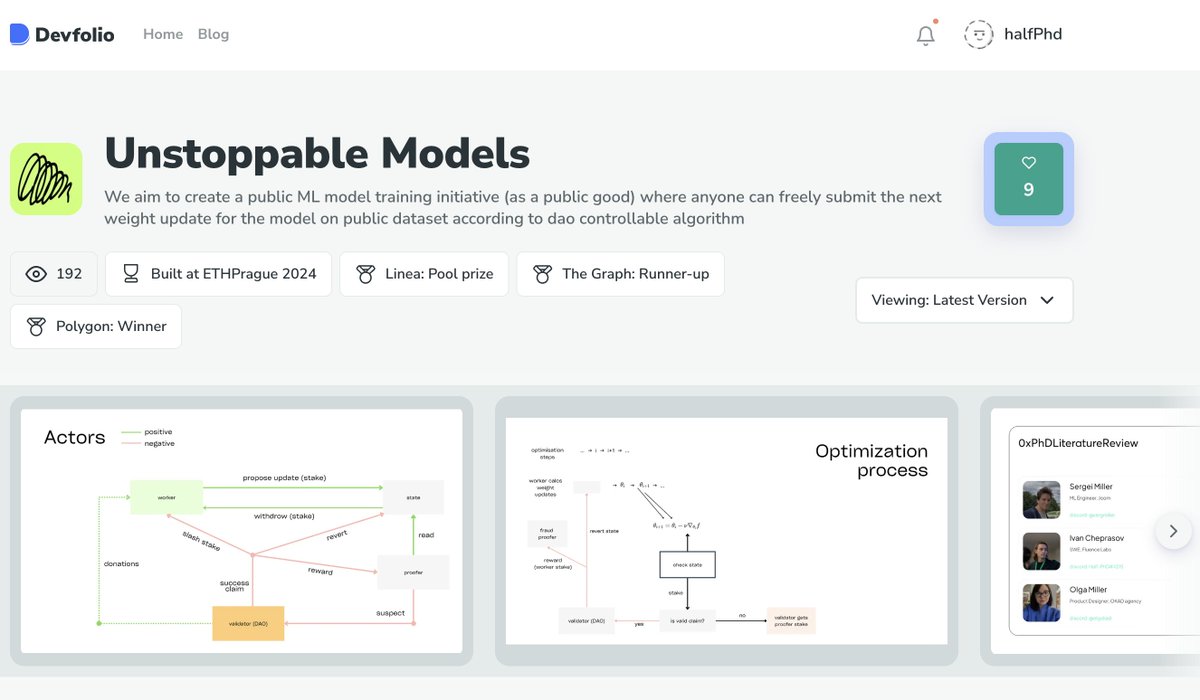Click Sergei Miller's photo in the slide
The image size is (1200, 700).
1041,500
